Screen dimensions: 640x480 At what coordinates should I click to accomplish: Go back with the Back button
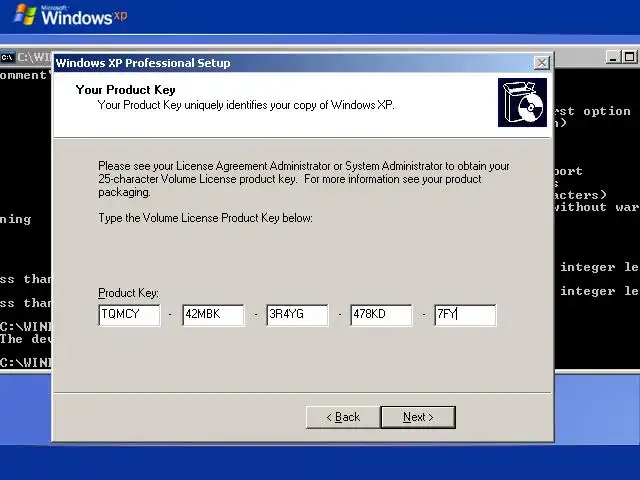(343, 417)
